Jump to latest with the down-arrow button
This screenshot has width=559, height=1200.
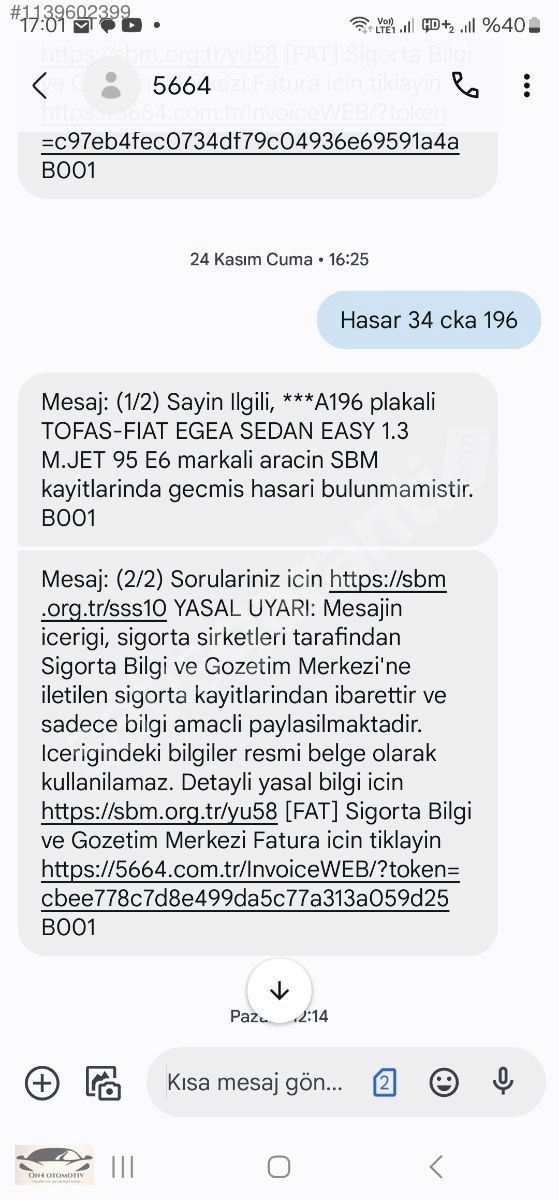[279, 991]
